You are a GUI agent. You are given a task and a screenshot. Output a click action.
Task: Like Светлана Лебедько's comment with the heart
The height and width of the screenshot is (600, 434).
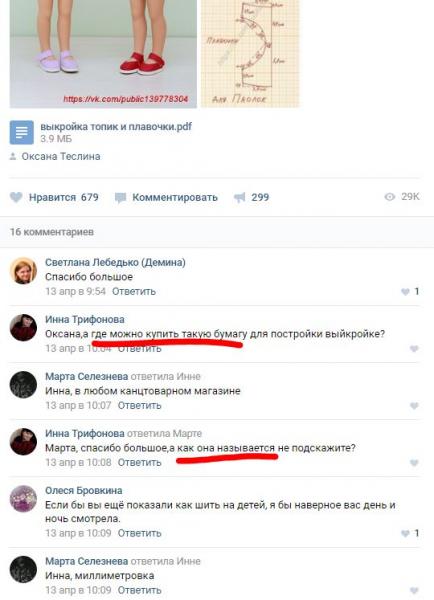click(x=405, y=292)
